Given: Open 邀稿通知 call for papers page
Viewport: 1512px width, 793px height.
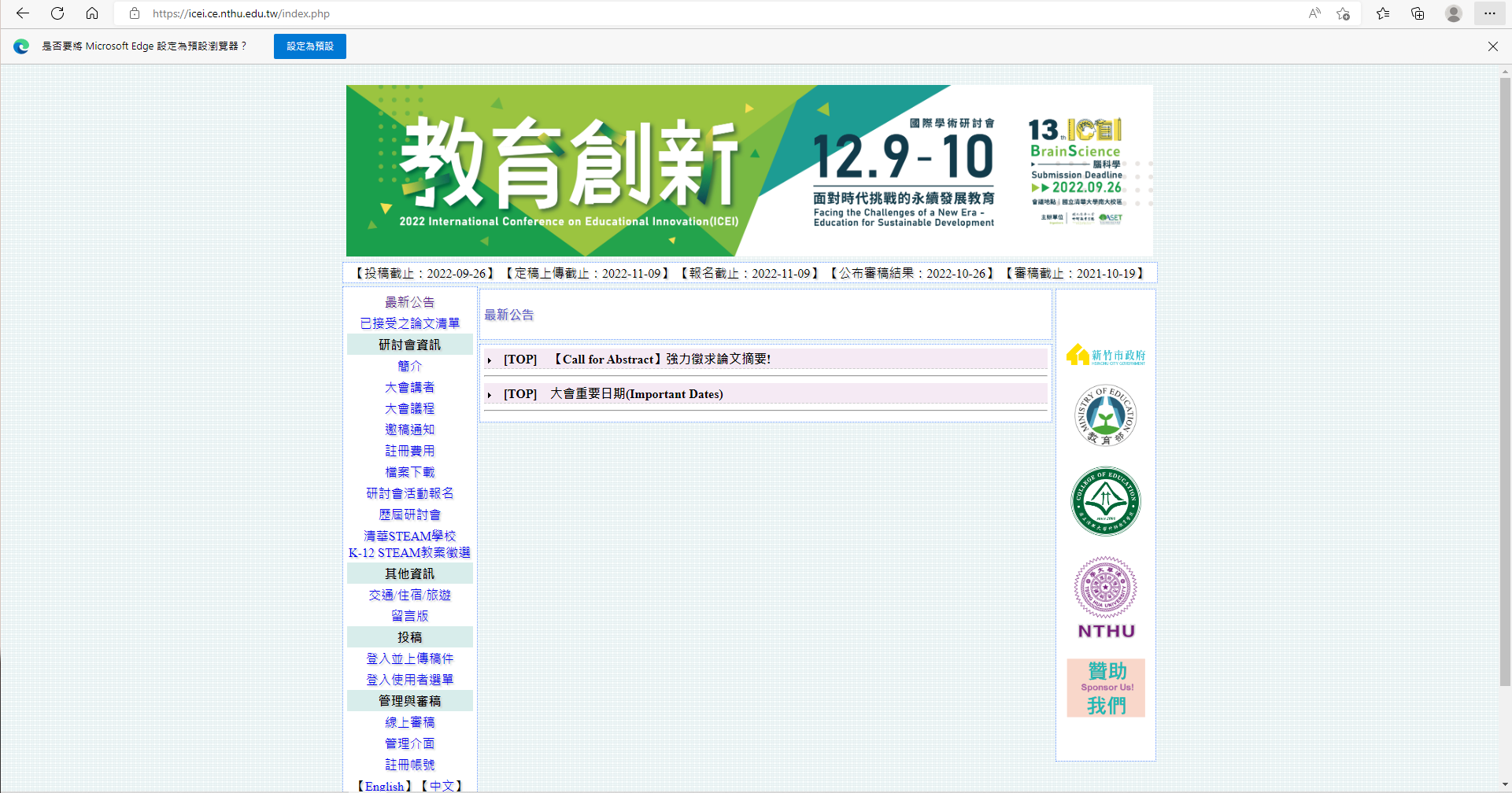Looking at the screenshot, I should pyautogui.click(x=409, y=430).
